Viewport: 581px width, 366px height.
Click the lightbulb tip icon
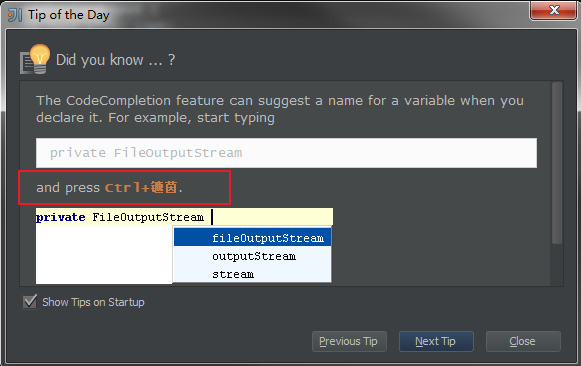(35, 59)
